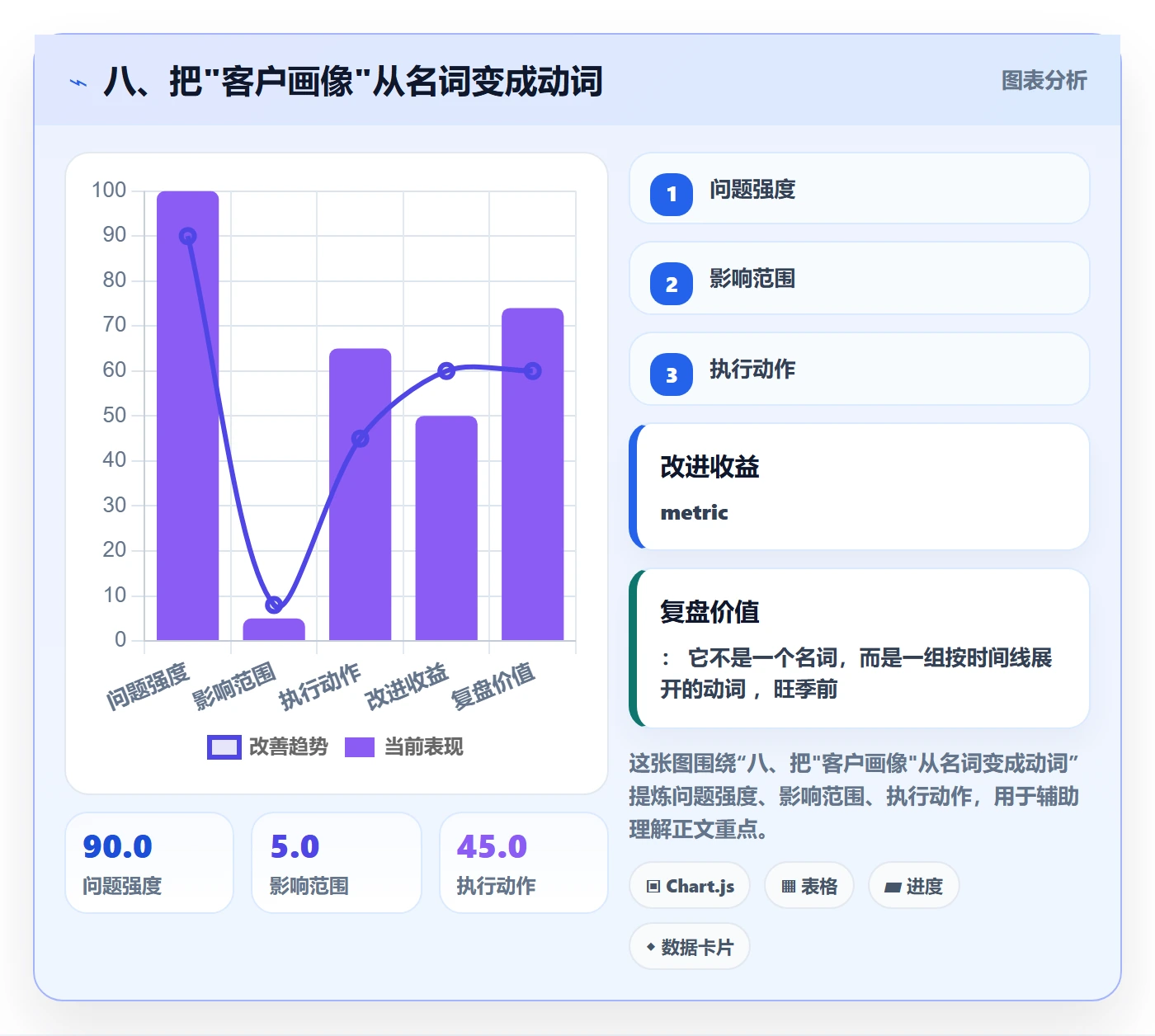This screenshot has height=1036, width=1155.
Task: Click the 表格 grid icon
Action: tap(789, 887)
